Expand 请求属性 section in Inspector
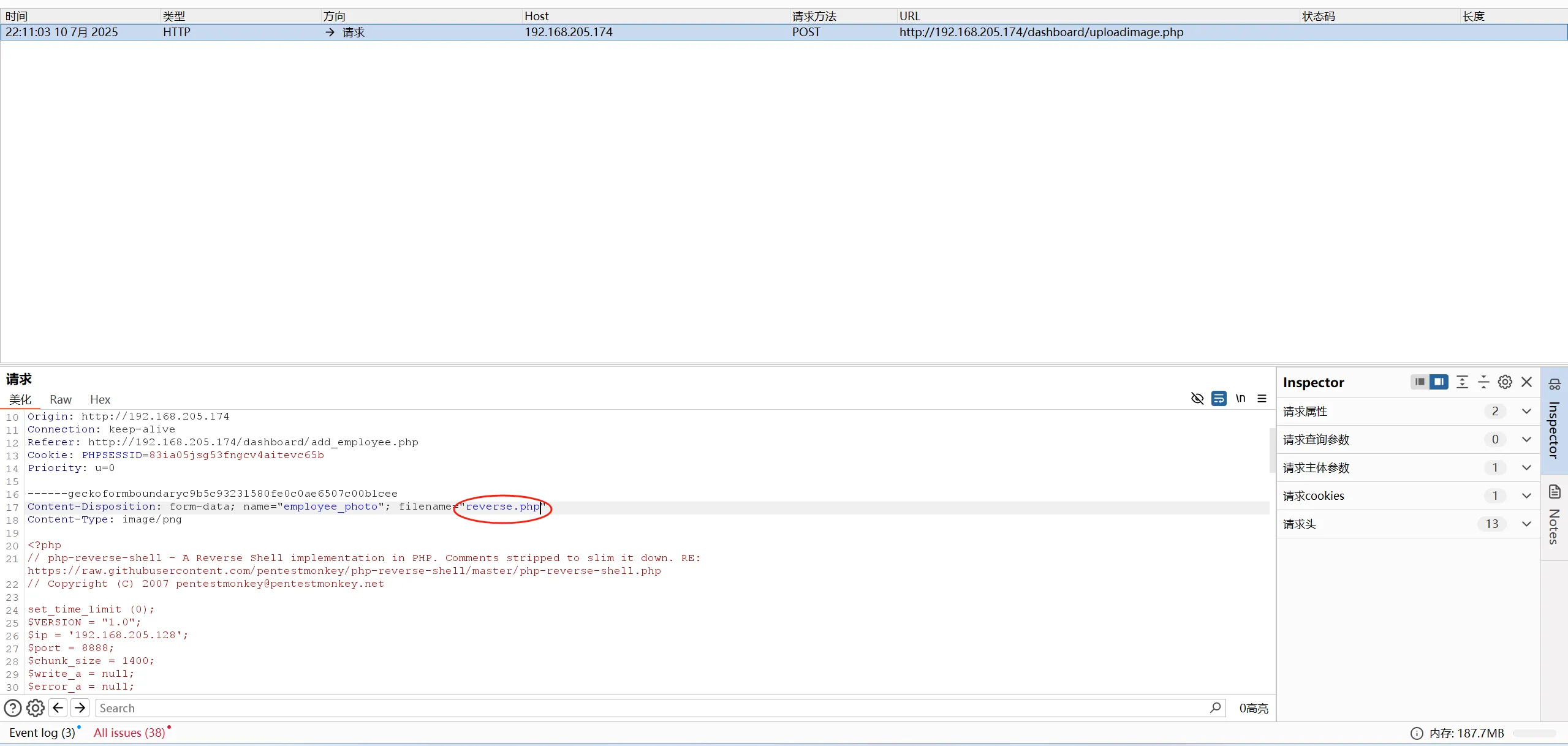Image resolution: width=1568 pixels, height=746 pixels. (1526, 412)
